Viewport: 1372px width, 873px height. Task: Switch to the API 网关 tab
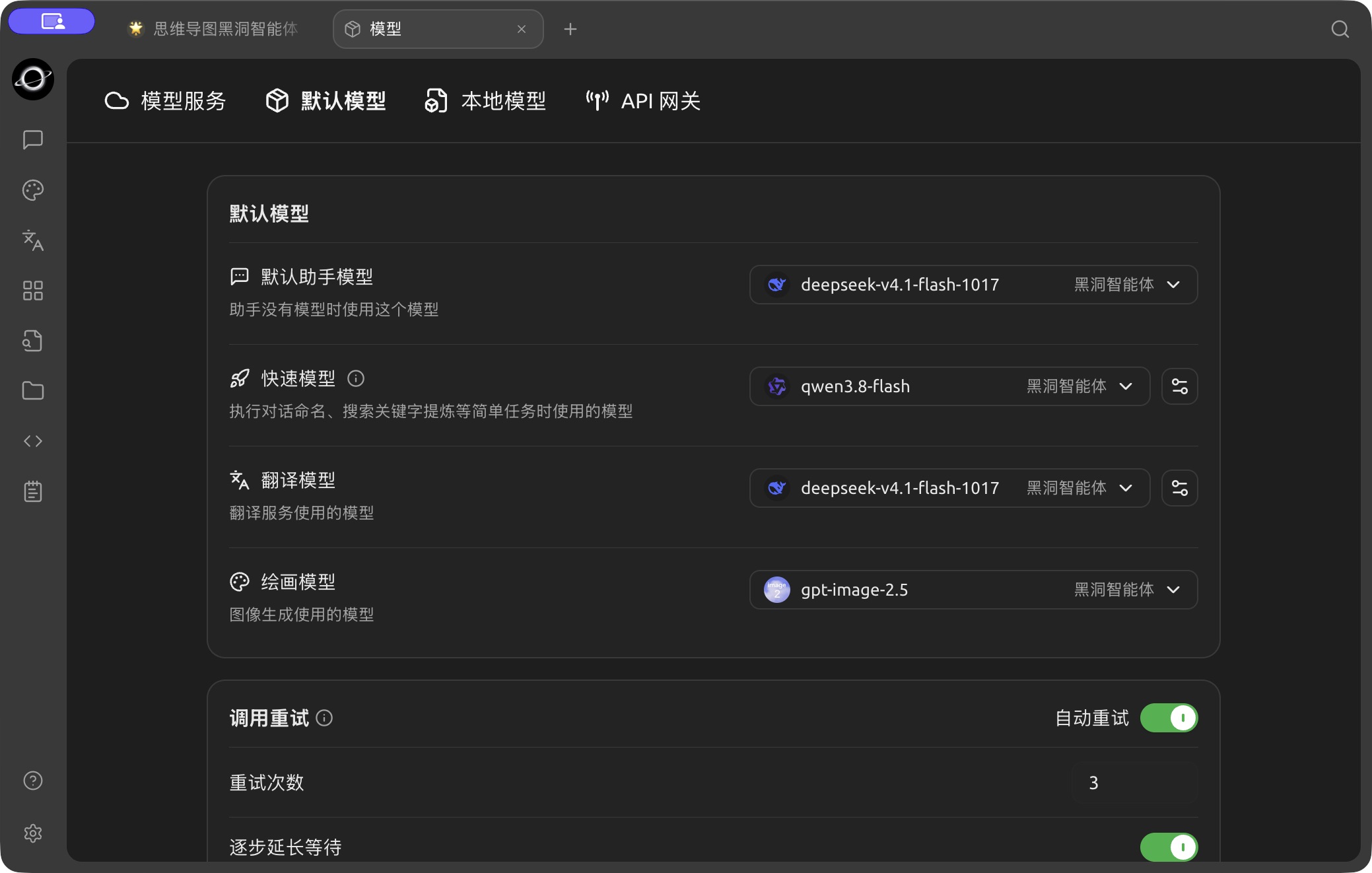[x=643, y=101]
